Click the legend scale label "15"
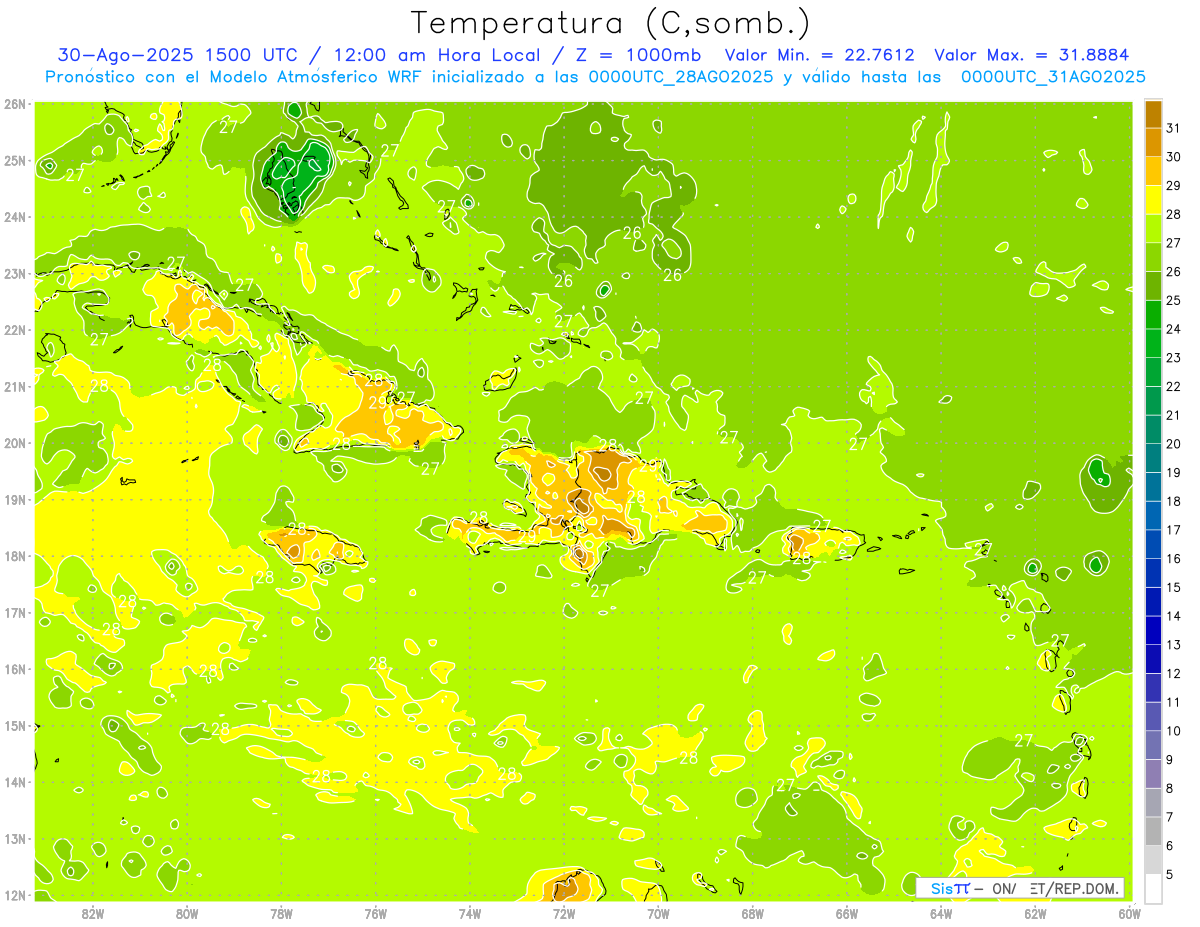The width and height of the screenshot is (1200, 927). [1174, 587]
